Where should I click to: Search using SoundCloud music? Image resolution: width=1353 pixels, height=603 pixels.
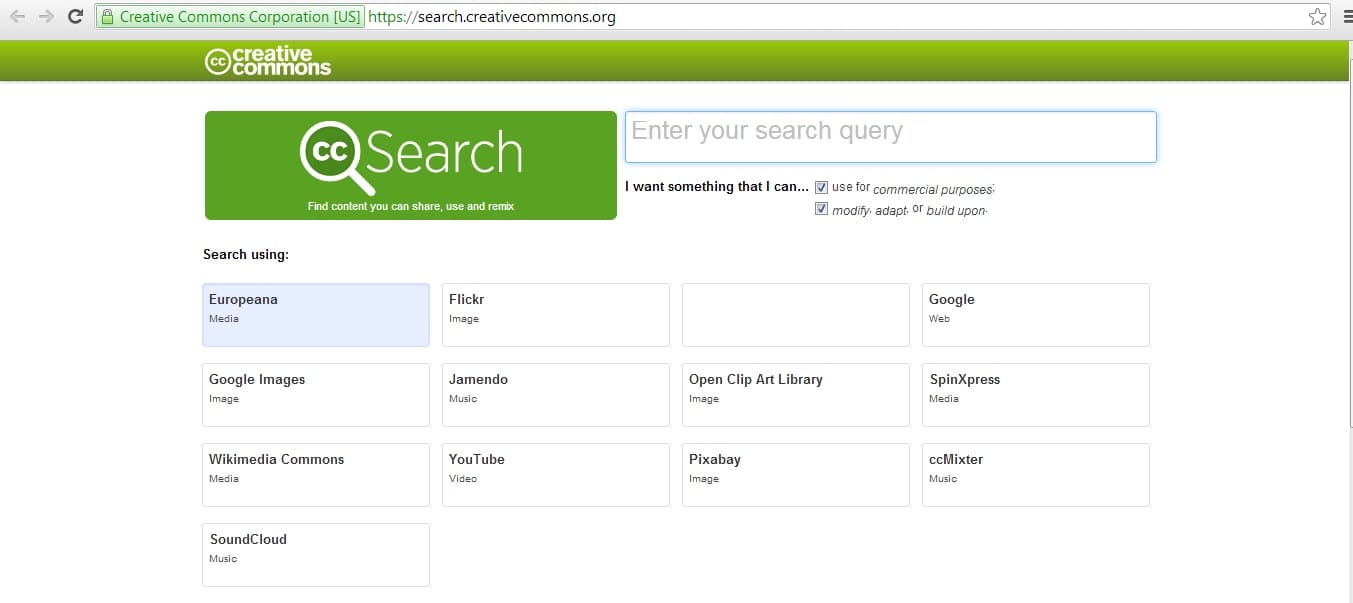pos(316,555)
